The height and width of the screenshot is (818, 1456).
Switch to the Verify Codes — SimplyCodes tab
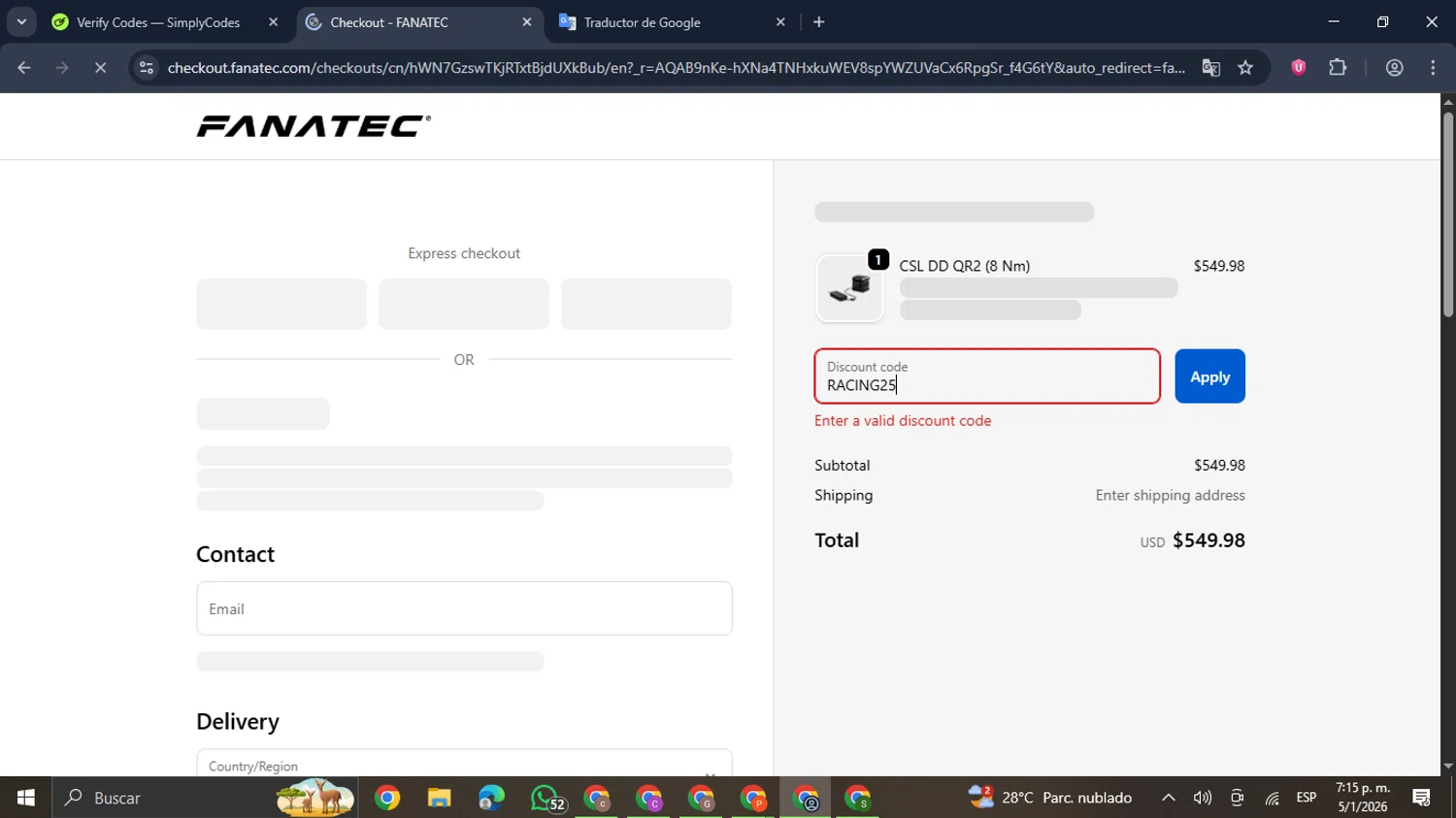click(158, 22)
